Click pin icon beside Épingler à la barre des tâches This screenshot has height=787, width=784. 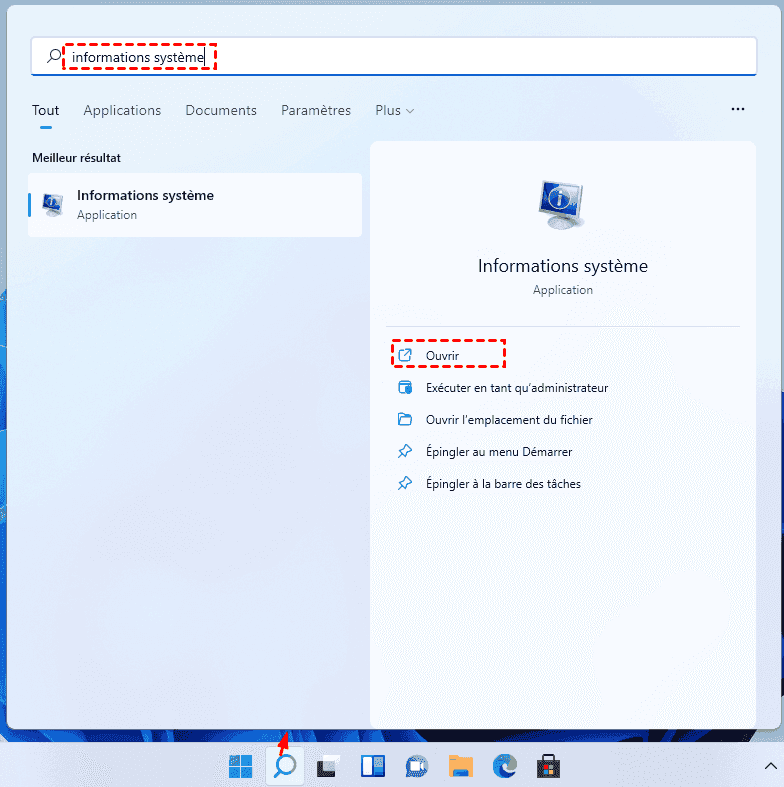pos(405,483)
